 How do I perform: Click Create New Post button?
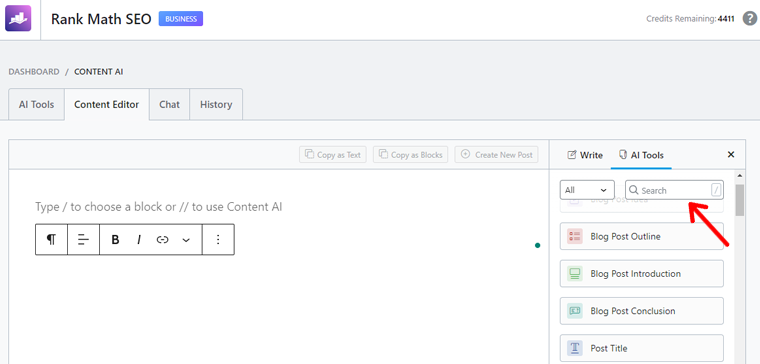[x=496, y=155]
